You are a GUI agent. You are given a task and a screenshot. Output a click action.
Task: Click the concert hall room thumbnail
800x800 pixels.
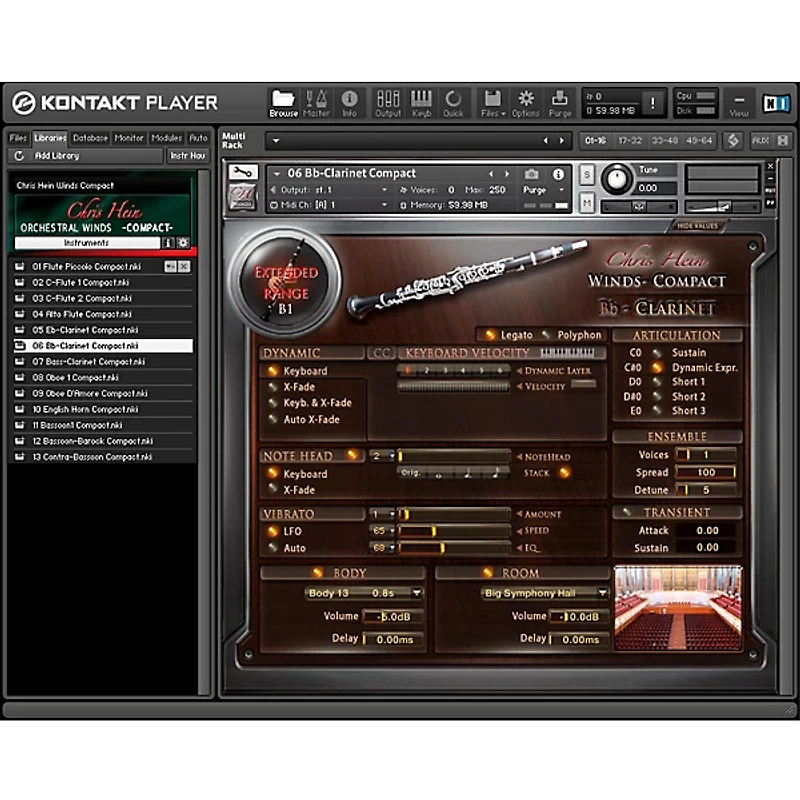678,607
